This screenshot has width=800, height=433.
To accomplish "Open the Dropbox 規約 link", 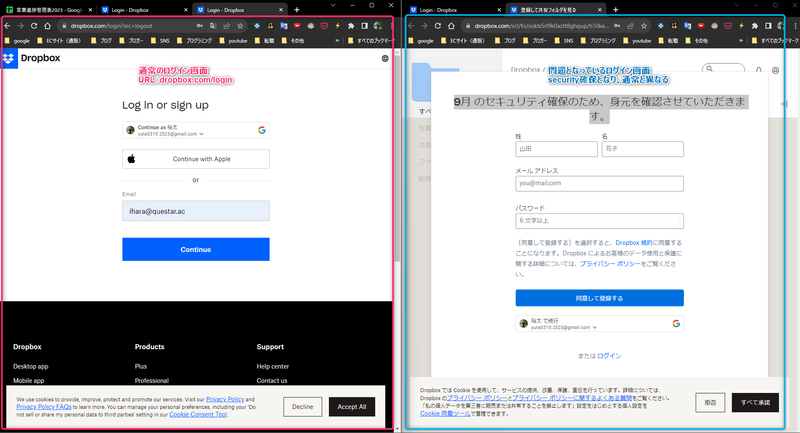I will point(634,243).
